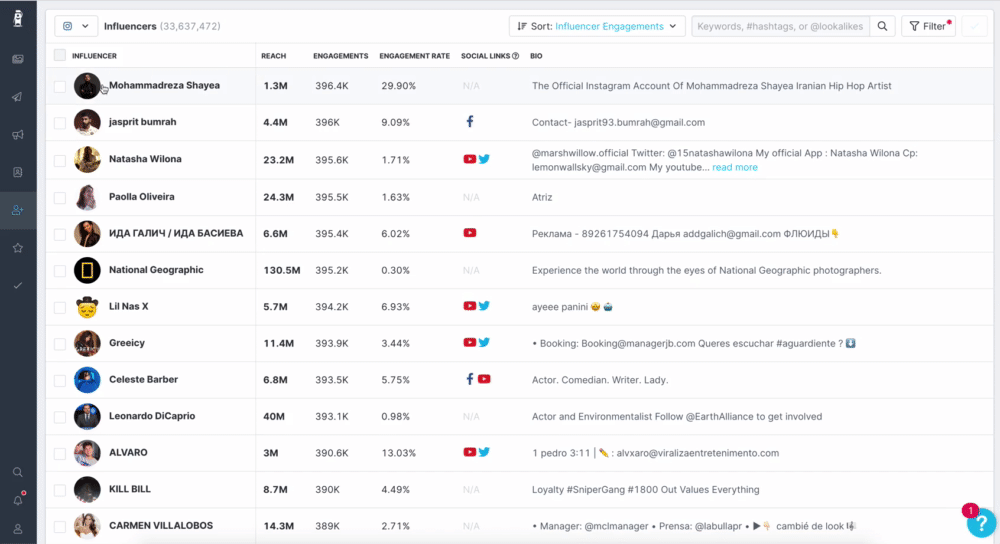Open Celeste Barber's Facebook icon

pyautogui.click(x=469, y=379)
